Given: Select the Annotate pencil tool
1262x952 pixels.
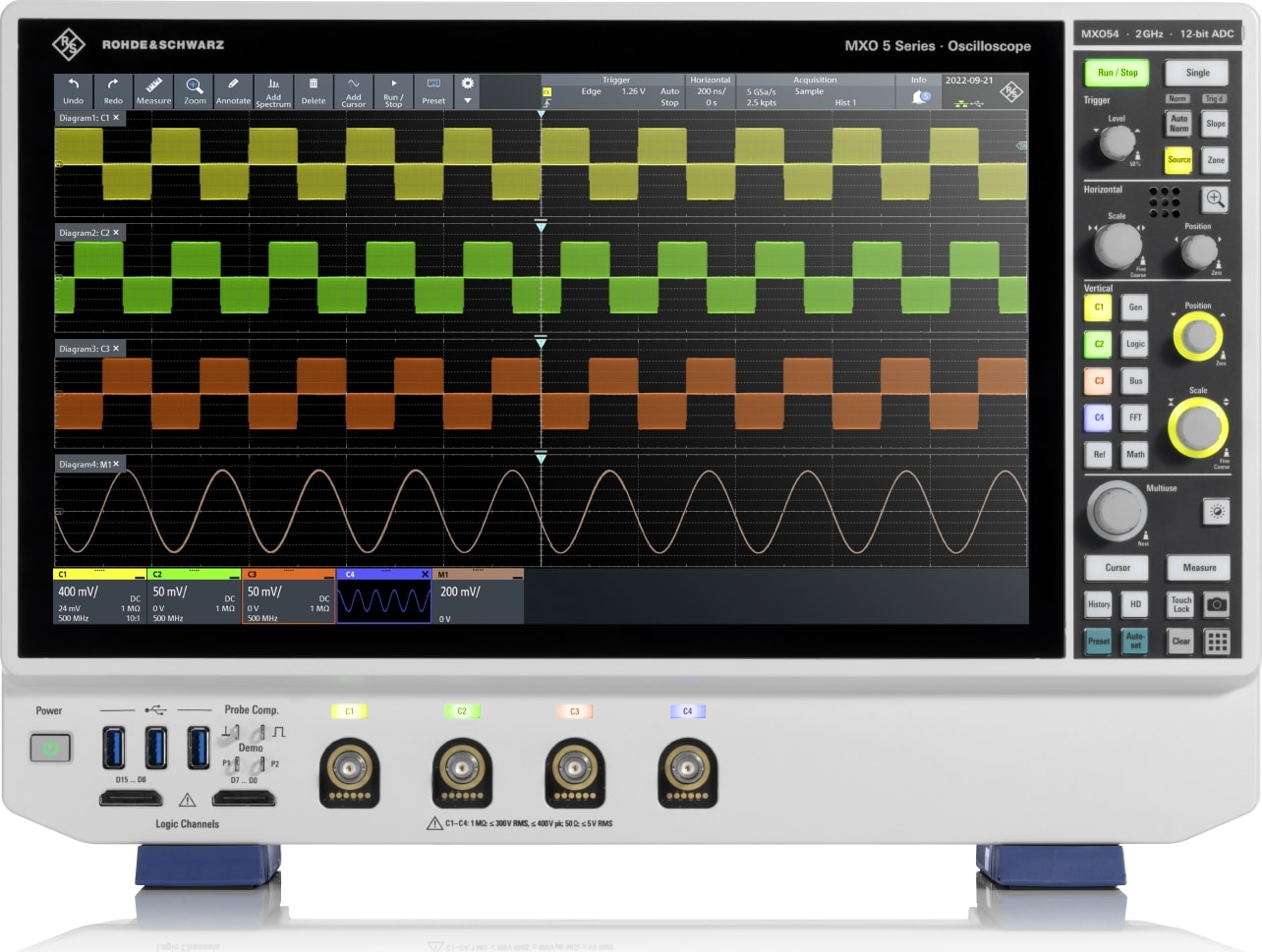Looking at the screenshot, I should point(233,90).
